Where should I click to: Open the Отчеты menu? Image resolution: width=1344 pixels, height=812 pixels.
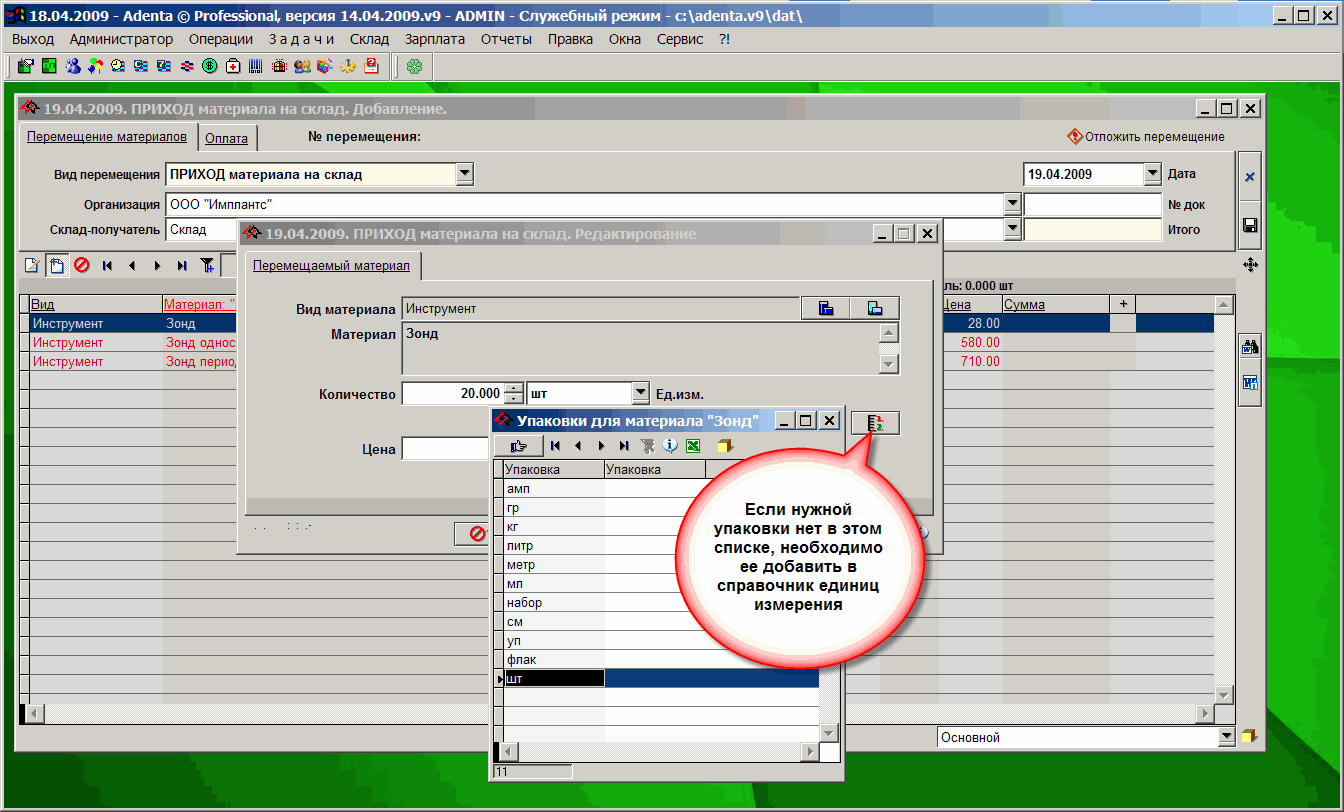[506, 39]
